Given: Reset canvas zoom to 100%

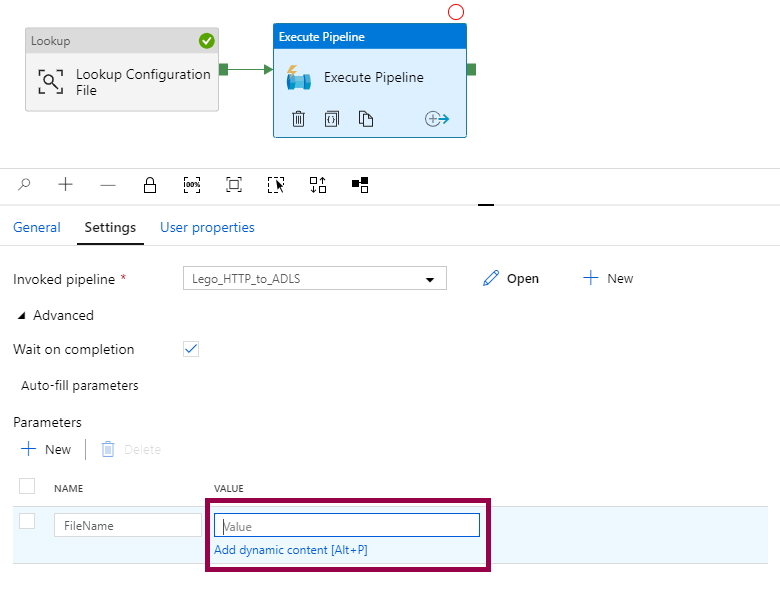Looking at the screenshot, I should (192, 185).
